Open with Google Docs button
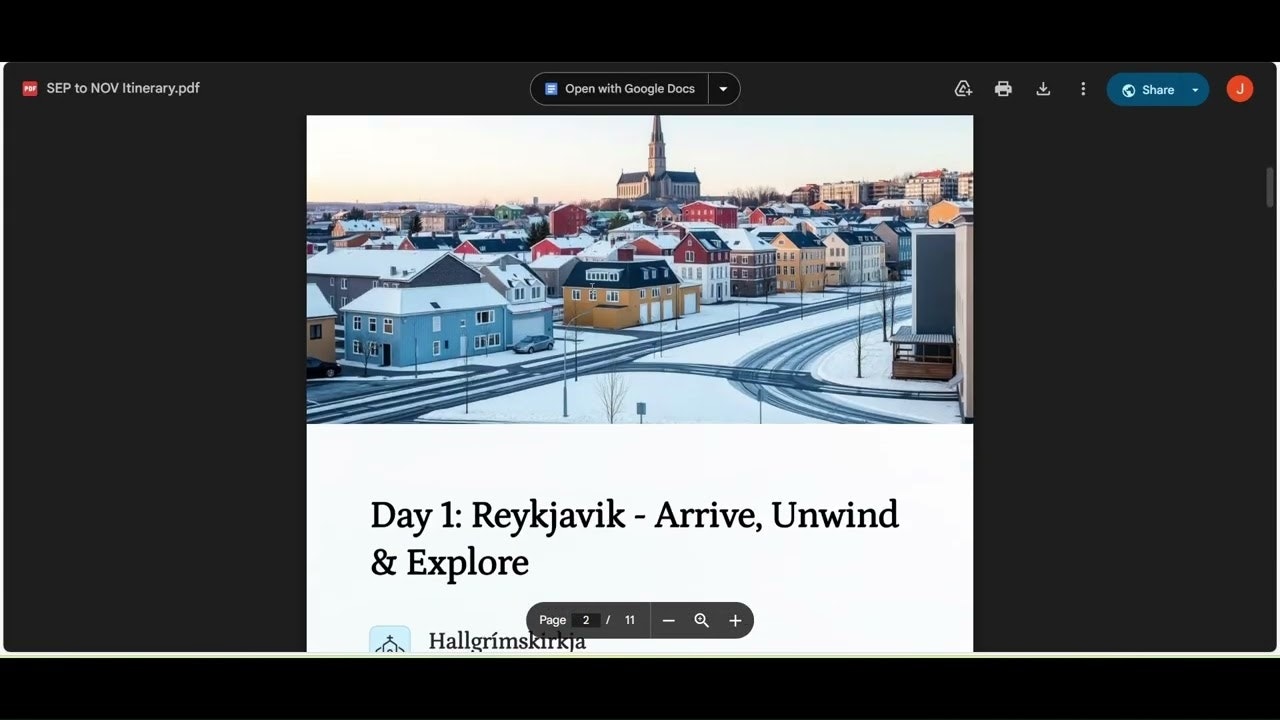Image resolution: width=1280 pixels, height=720 pixels. click(619, 89)
